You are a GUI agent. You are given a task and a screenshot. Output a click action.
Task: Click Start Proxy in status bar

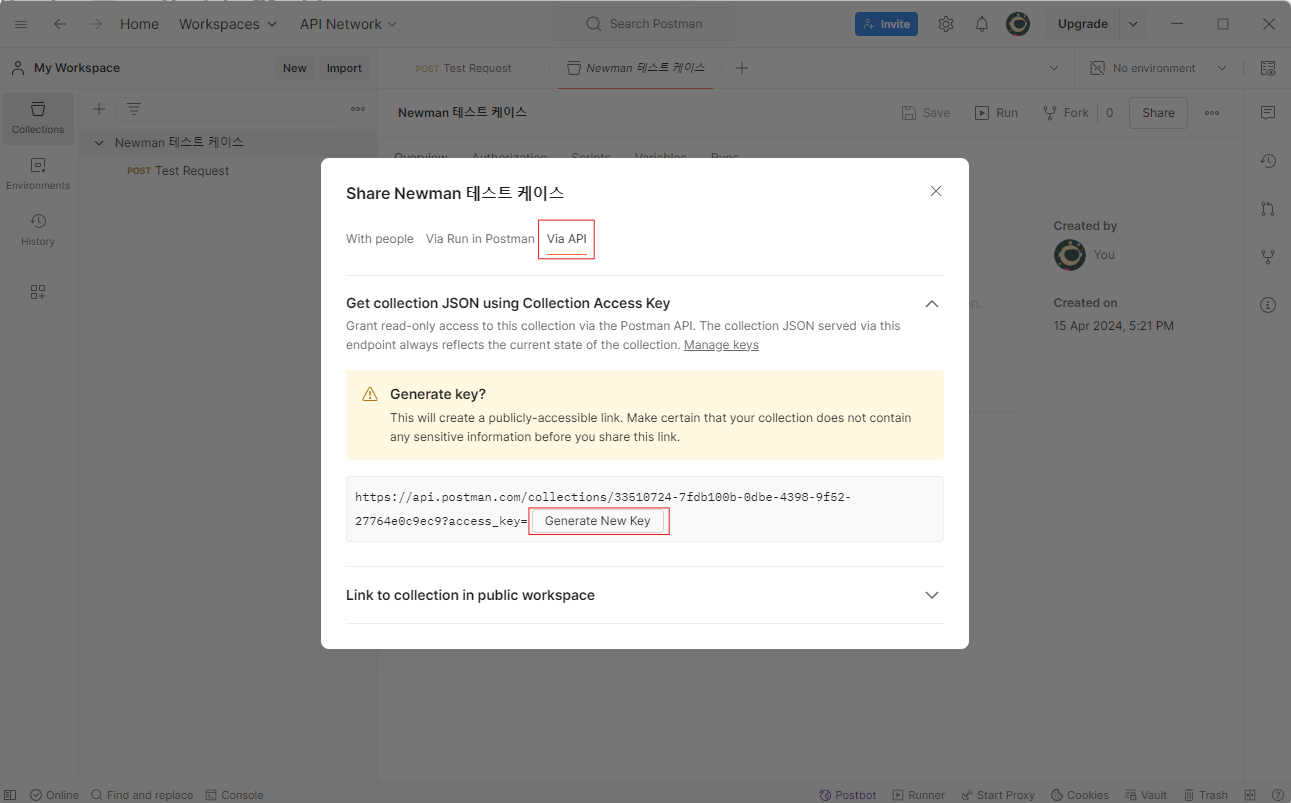(998, 795)
